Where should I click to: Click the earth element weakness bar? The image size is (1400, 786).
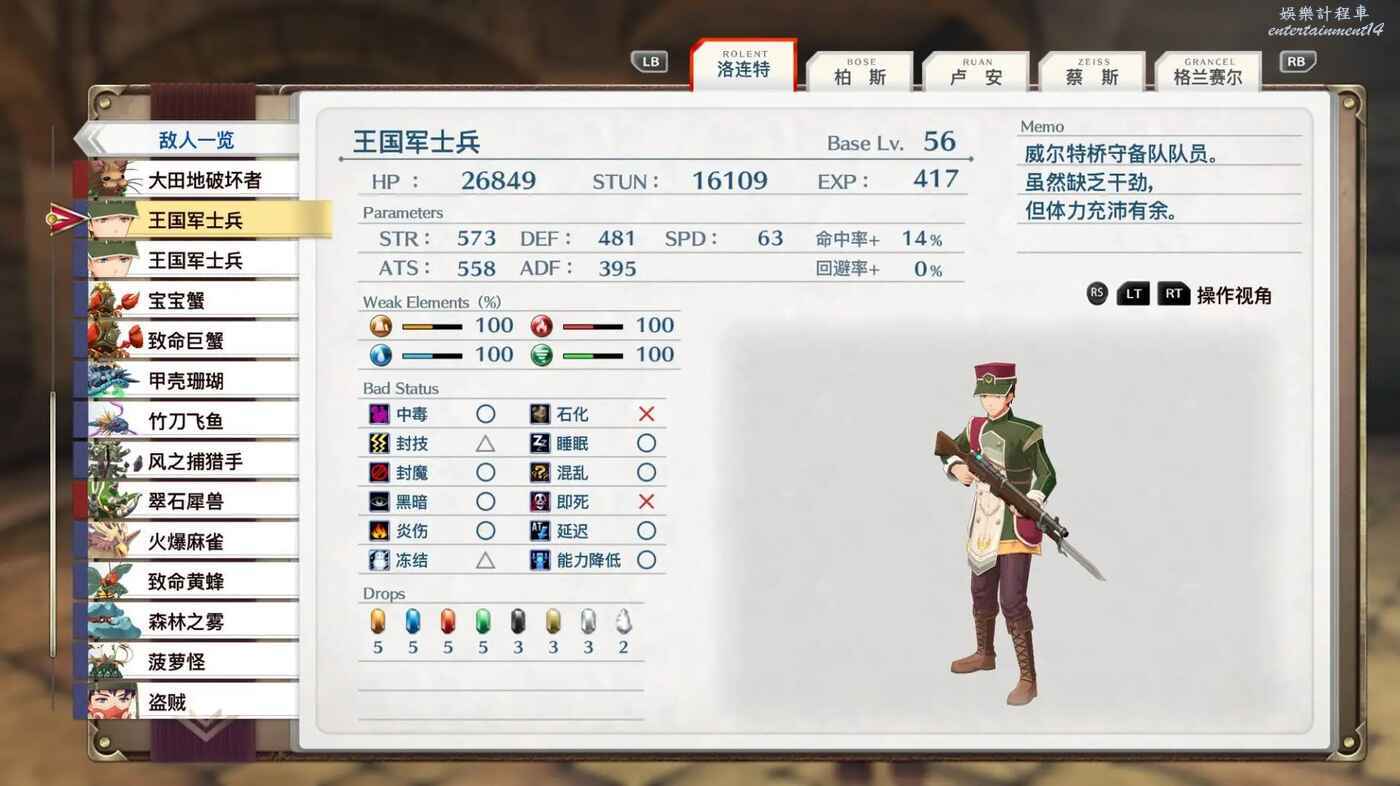coord(432,326)
